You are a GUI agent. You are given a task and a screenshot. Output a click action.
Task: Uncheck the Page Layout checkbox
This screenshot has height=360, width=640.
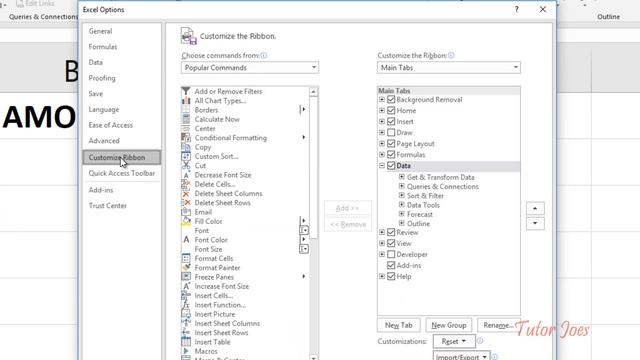(391, 143)
